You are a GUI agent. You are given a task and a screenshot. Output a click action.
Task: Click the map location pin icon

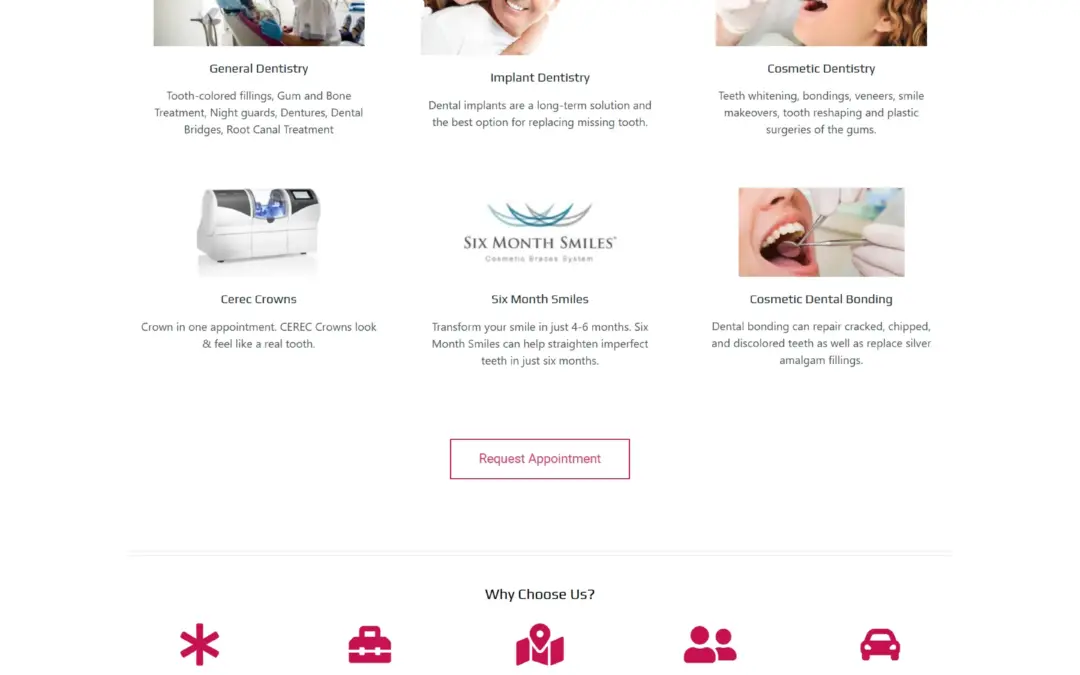tap(540, 645)
